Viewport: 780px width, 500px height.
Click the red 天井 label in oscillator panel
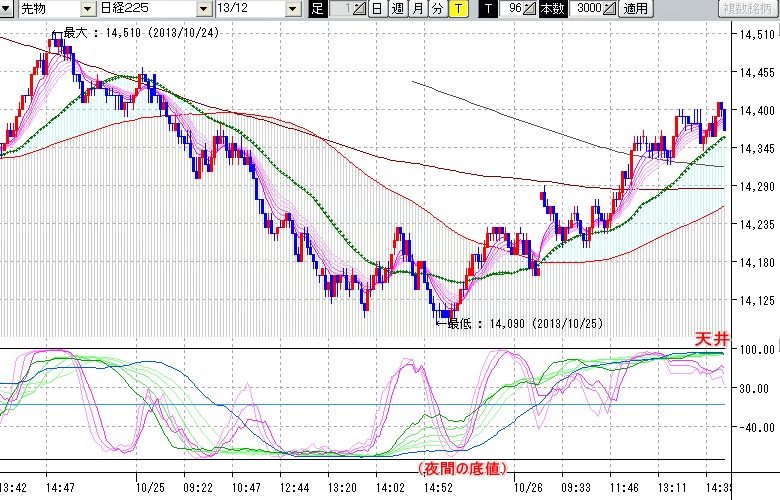707,342
